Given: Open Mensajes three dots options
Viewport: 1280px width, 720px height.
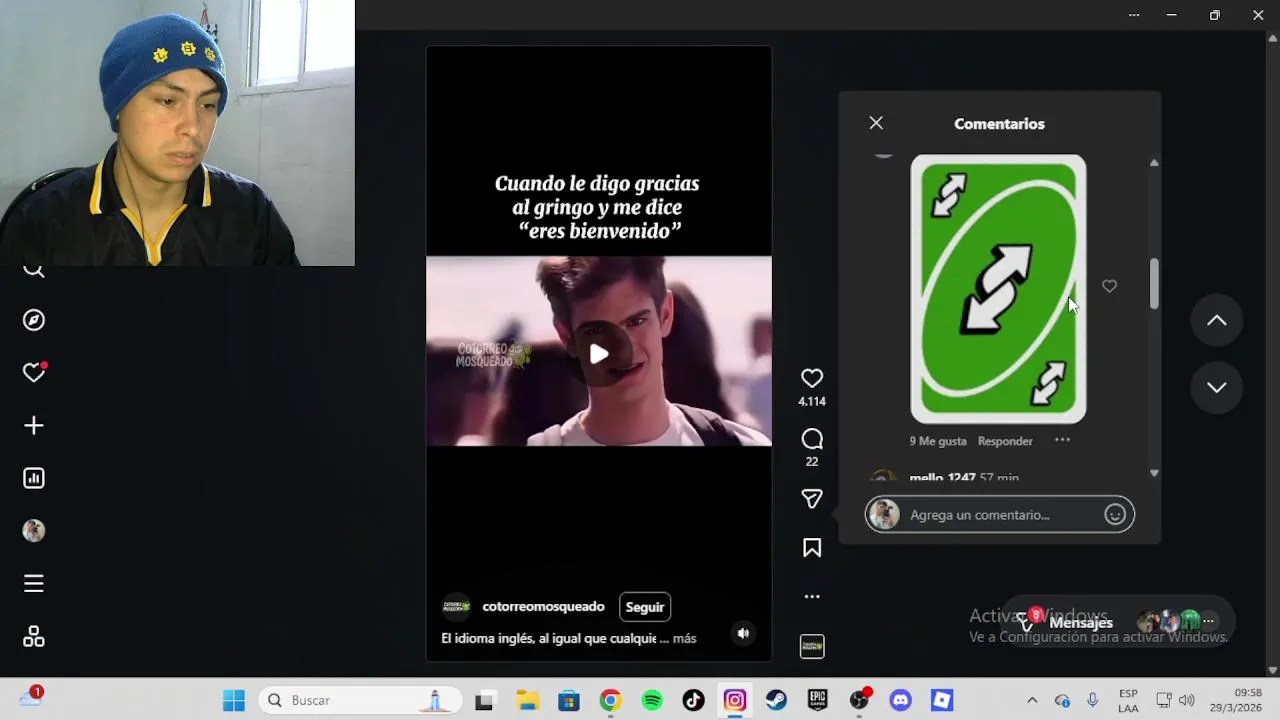Looking at the screenshot, I should (1208, 622).
